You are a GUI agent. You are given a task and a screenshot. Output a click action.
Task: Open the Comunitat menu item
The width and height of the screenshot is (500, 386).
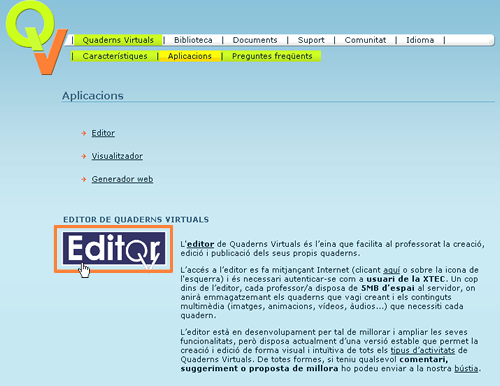365,40
